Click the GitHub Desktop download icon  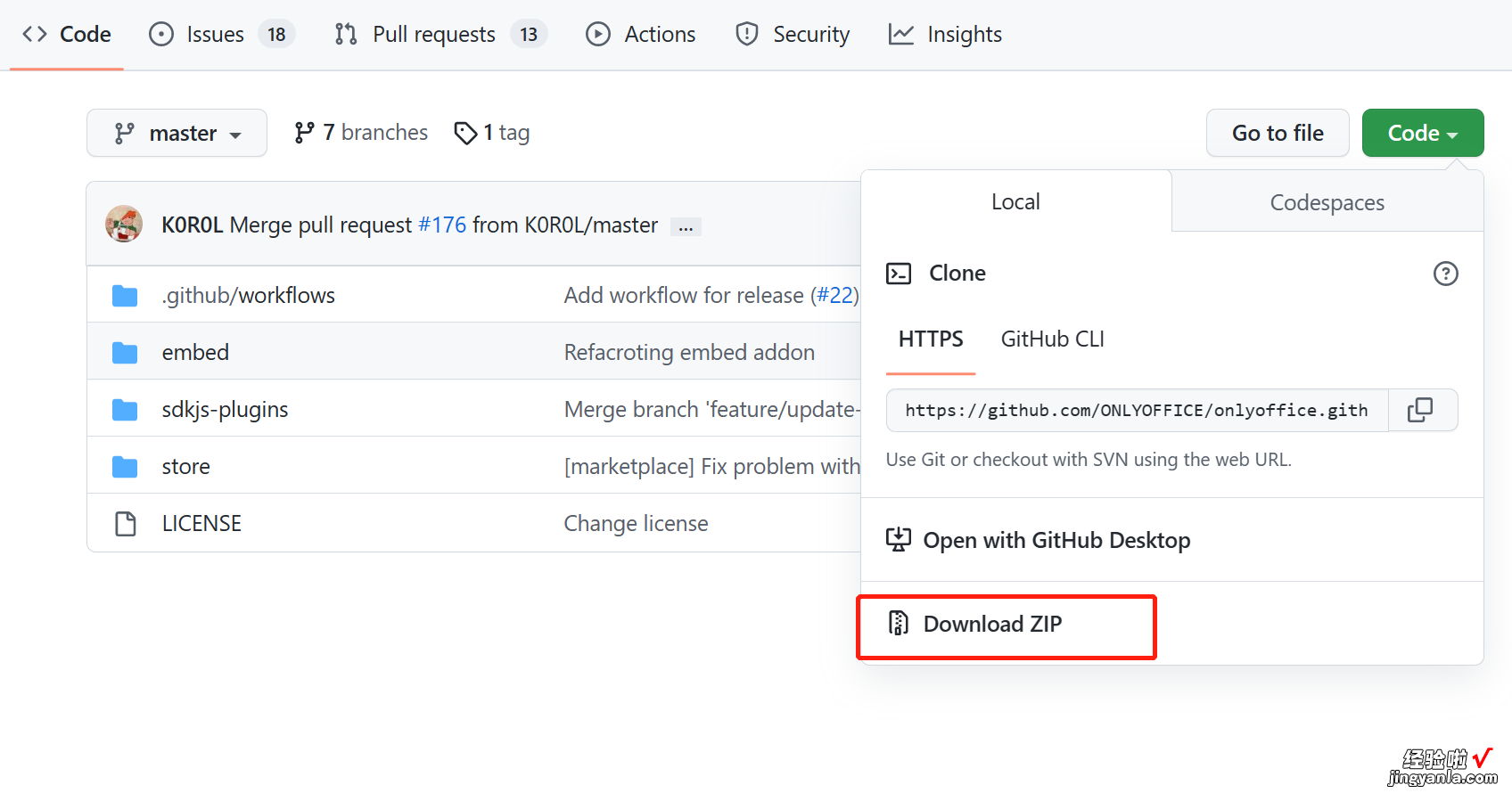[x=899, y=540]
